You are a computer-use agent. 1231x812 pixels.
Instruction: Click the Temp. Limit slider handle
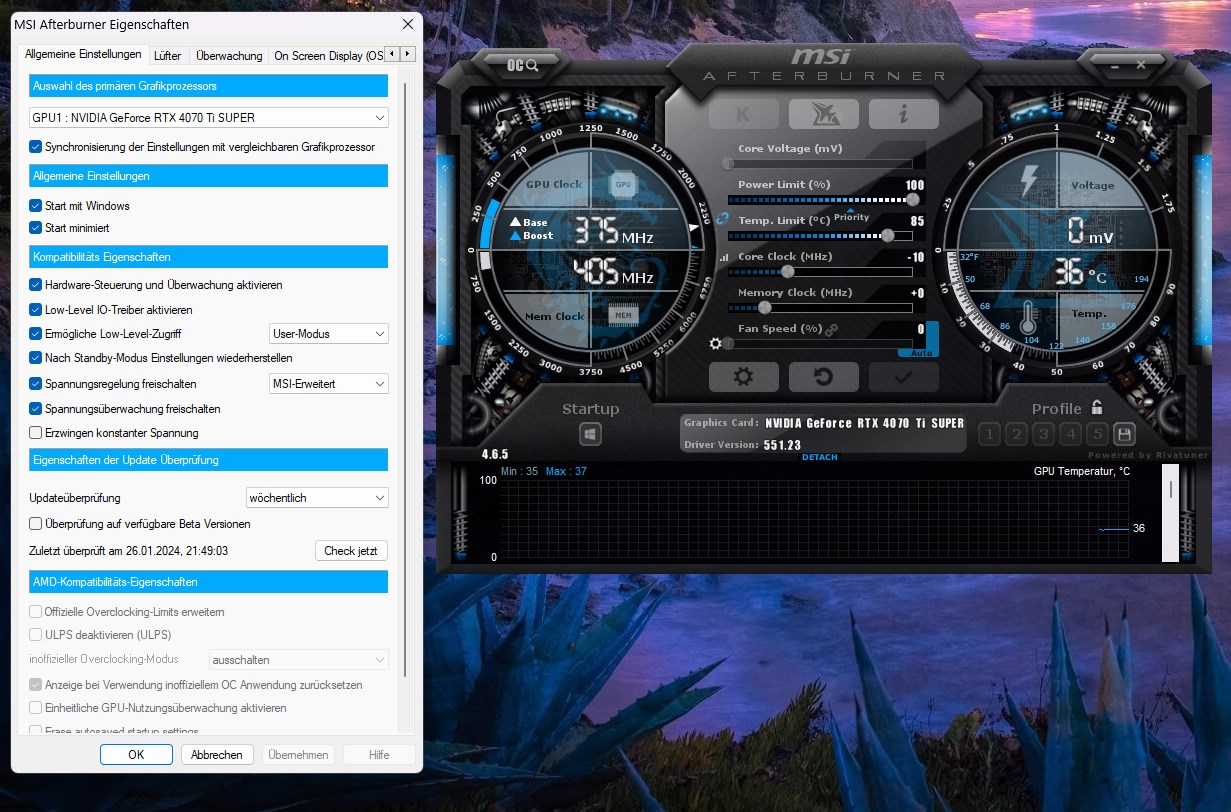click(x=887, y=235)
